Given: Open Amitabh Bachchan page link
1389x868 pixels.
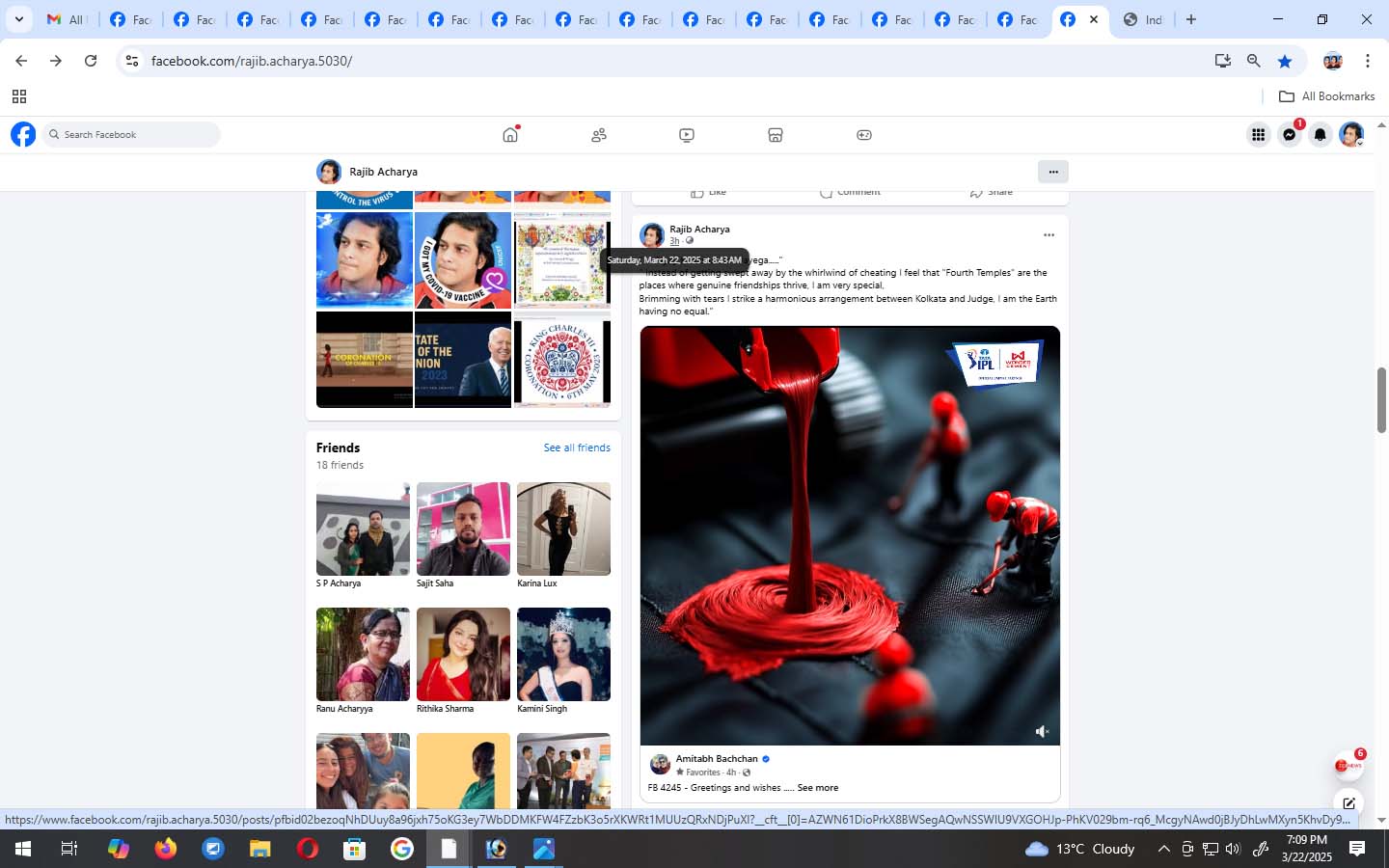Looking at the screenshot, I should click(717, 759).
